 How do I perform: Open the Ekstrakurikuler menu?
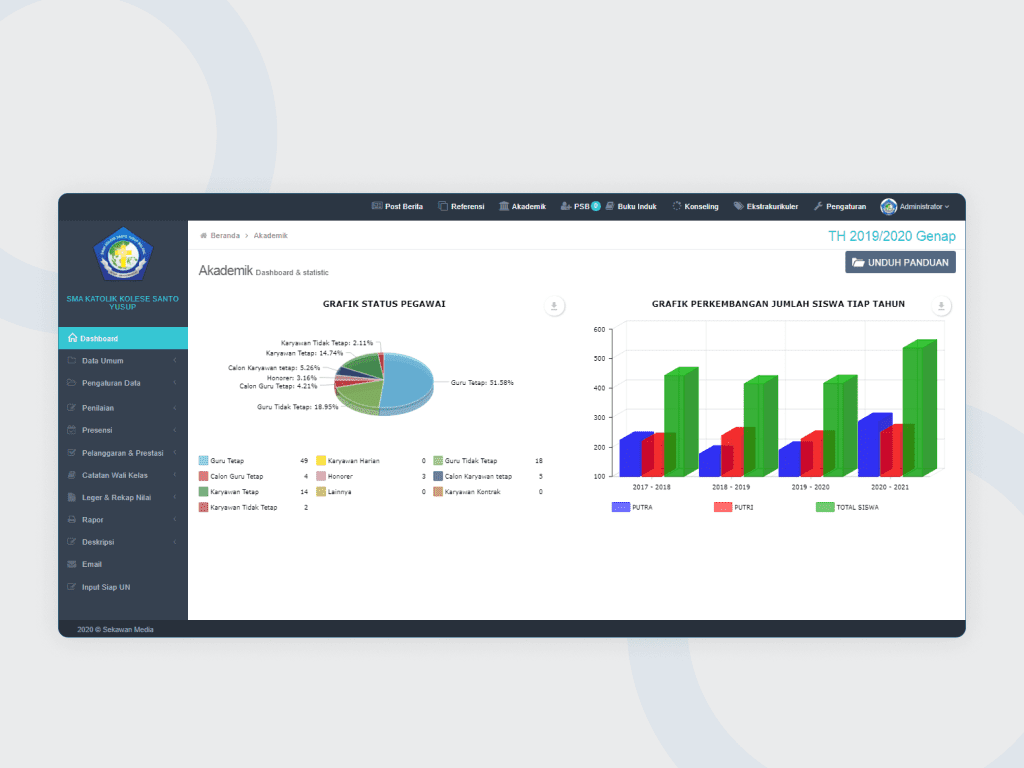click(766, 206)
